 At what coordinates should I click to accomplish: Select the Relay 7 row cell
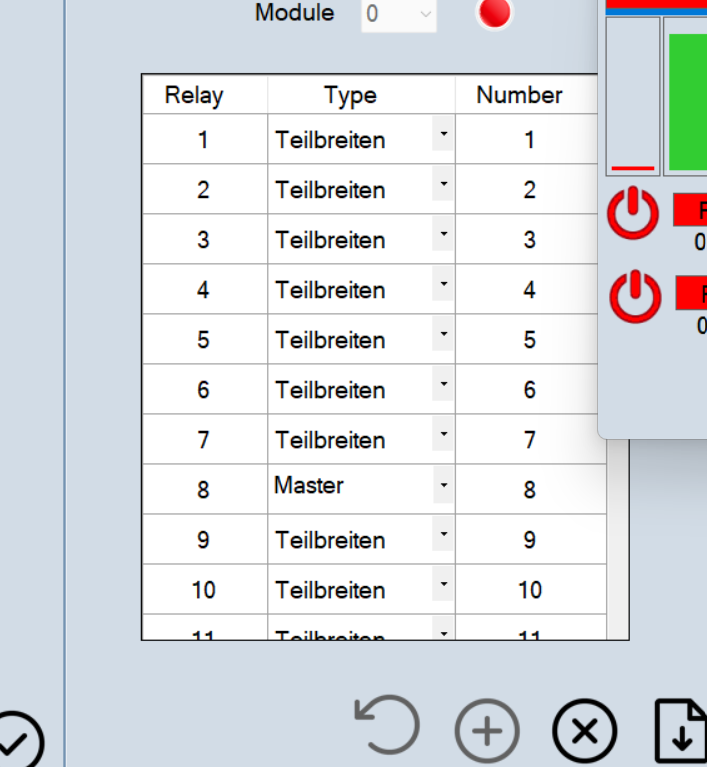[x=203, y=440]
